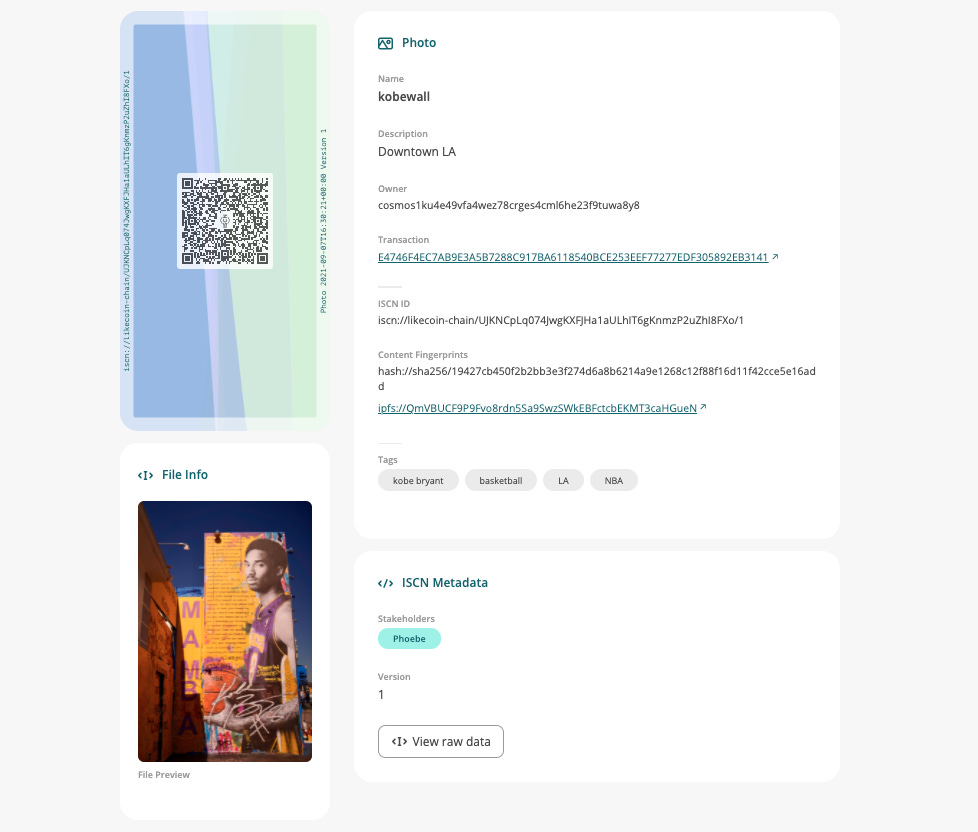Click external arrow icon beside transaction hash
This screenshot has height=832, width=978.
775,256
